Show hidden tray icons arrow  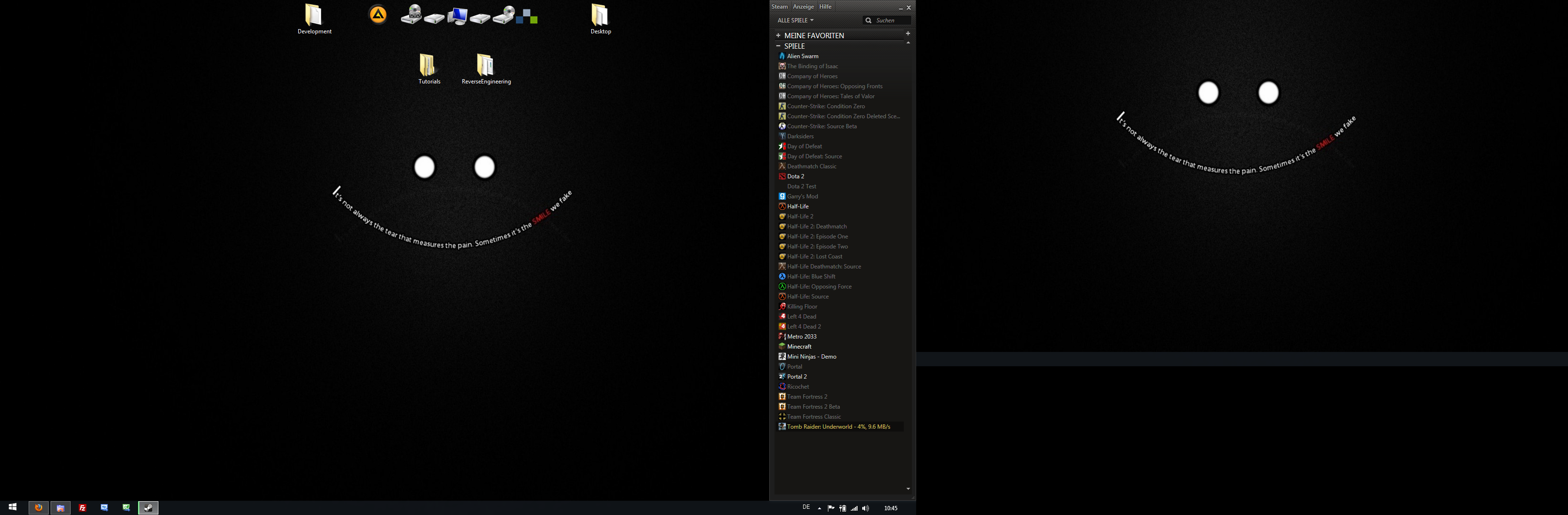[819, 508]
